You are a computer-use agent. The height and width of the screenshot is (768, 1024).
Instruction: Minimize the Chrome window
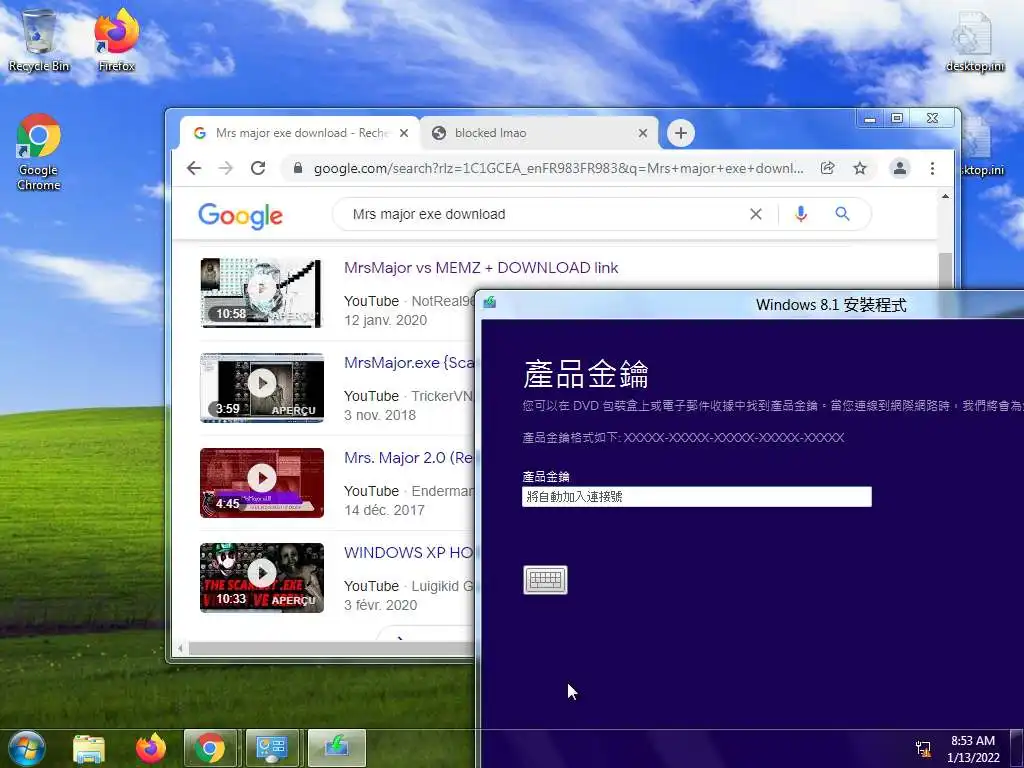click(x=870, y=118)
